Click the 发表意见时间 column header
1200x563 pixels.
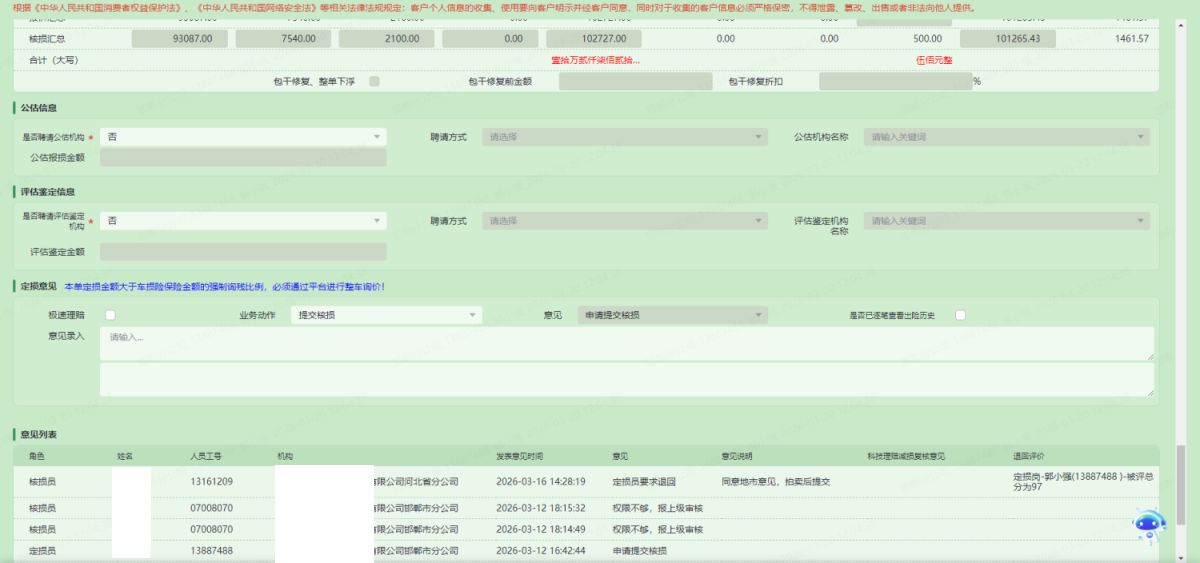click(519, 456)
